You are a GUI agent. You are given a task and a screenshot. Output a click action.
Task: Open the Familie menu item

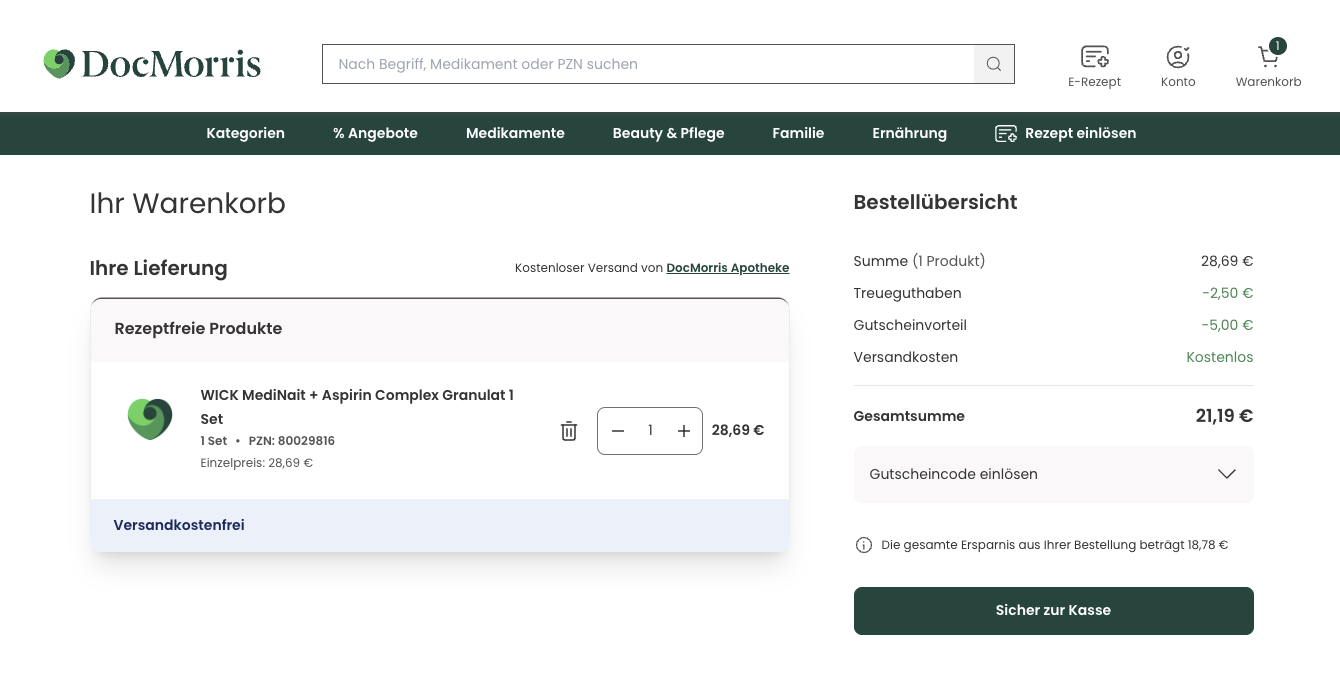click(798, 133)
